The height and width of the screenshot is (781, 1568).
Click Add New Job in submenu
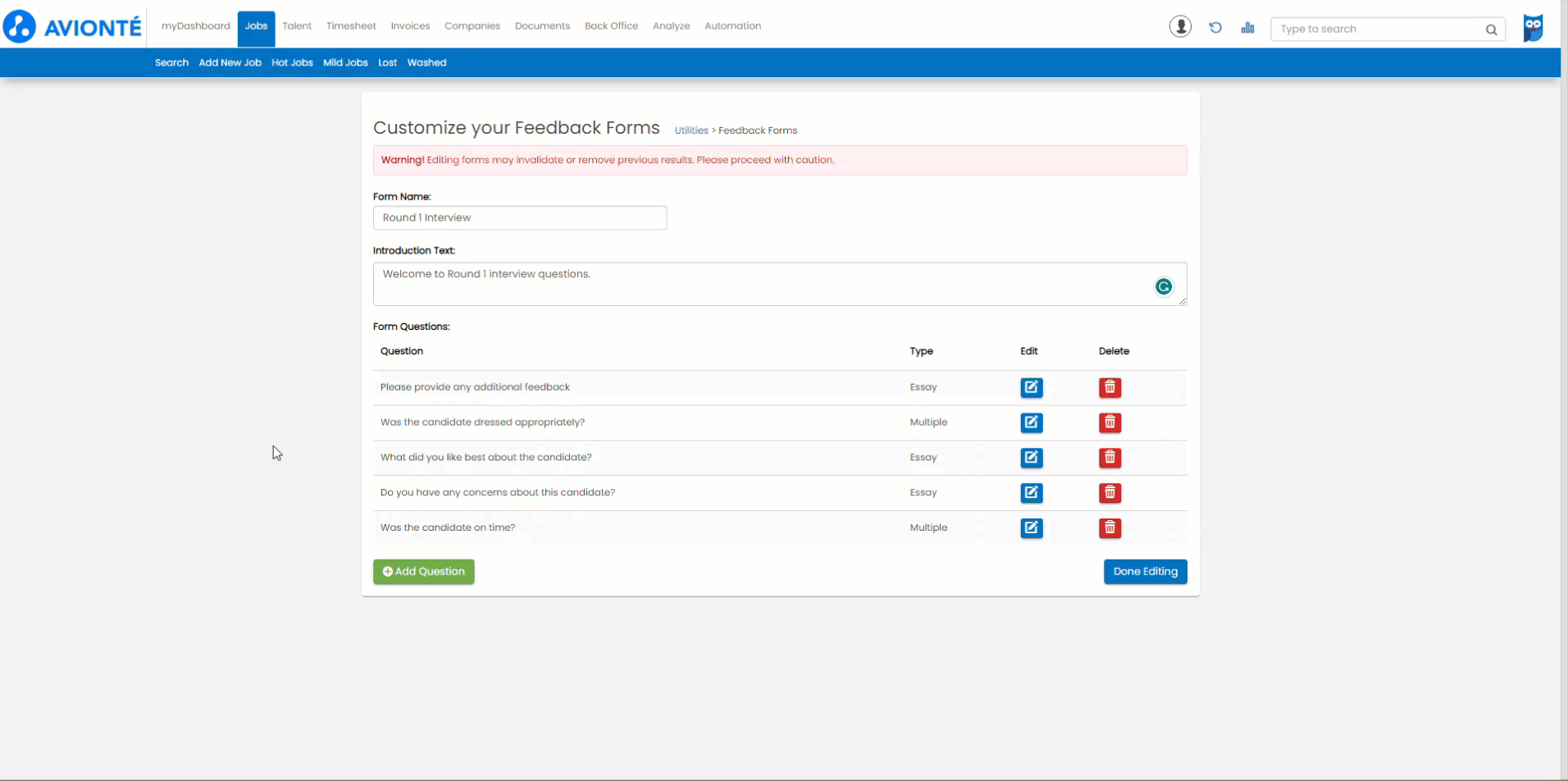pyautogui.click(x=230, y=63)
